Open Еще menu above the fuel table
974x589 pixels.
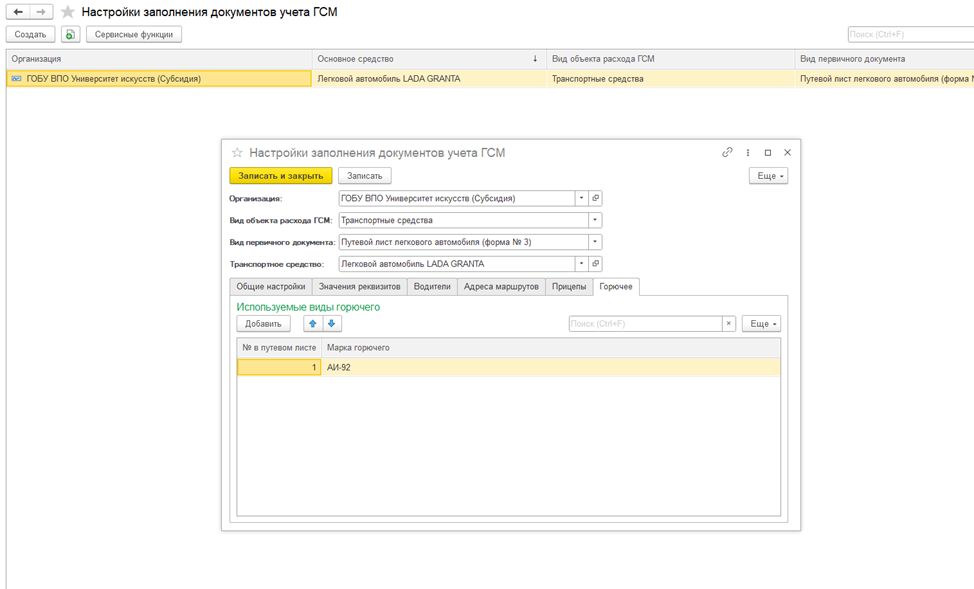(761, 324)
